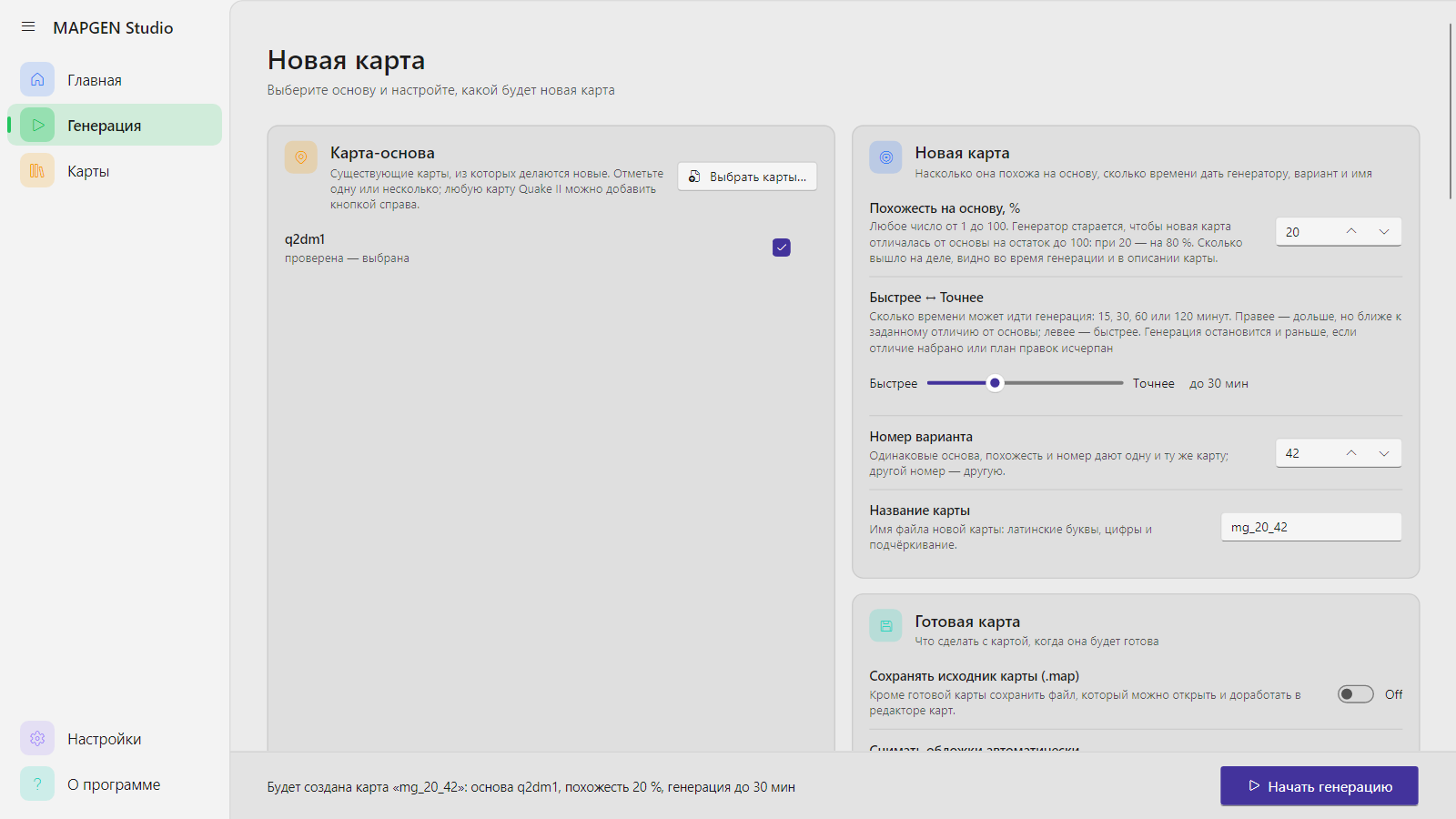Click the Карты library icon
This screenshot has width=1456, height=819.
(37, 170)
